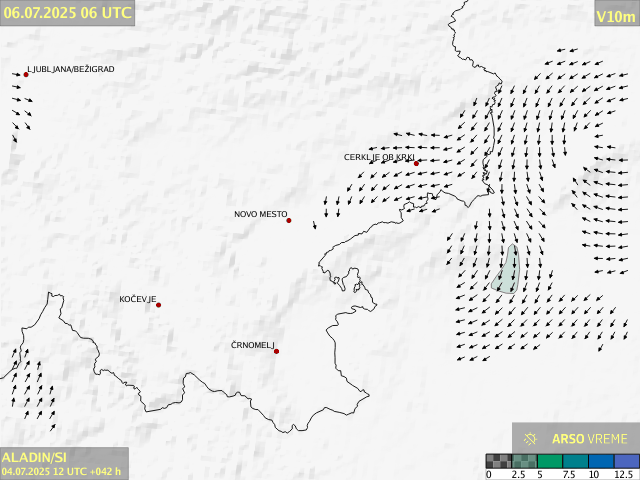Click the Kočevje red station dot
The height and width of the screenshot is (480, 640).
pos(159,305)
